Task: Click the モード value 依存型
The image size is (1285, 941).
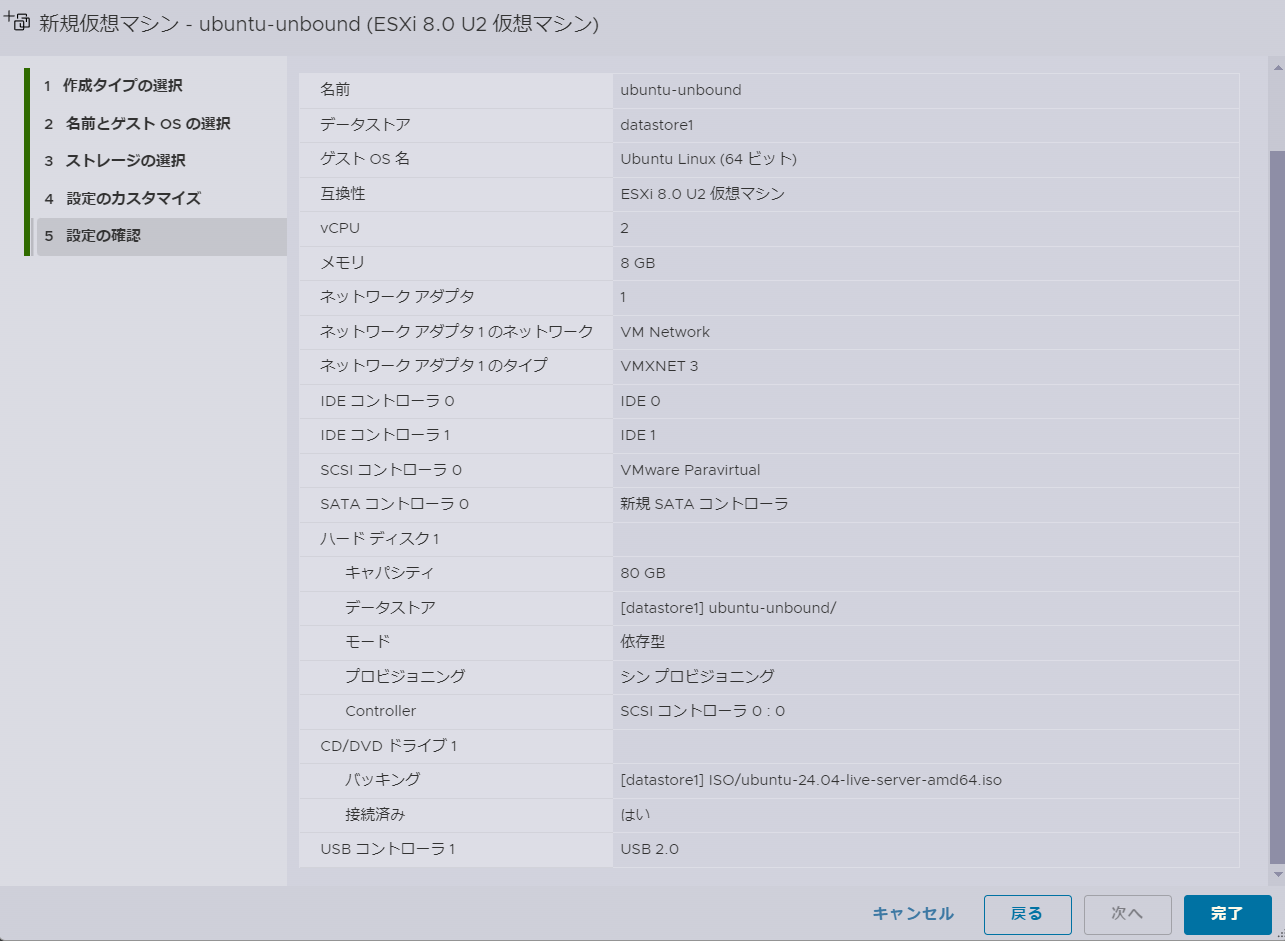Action: tap(643, 642)
